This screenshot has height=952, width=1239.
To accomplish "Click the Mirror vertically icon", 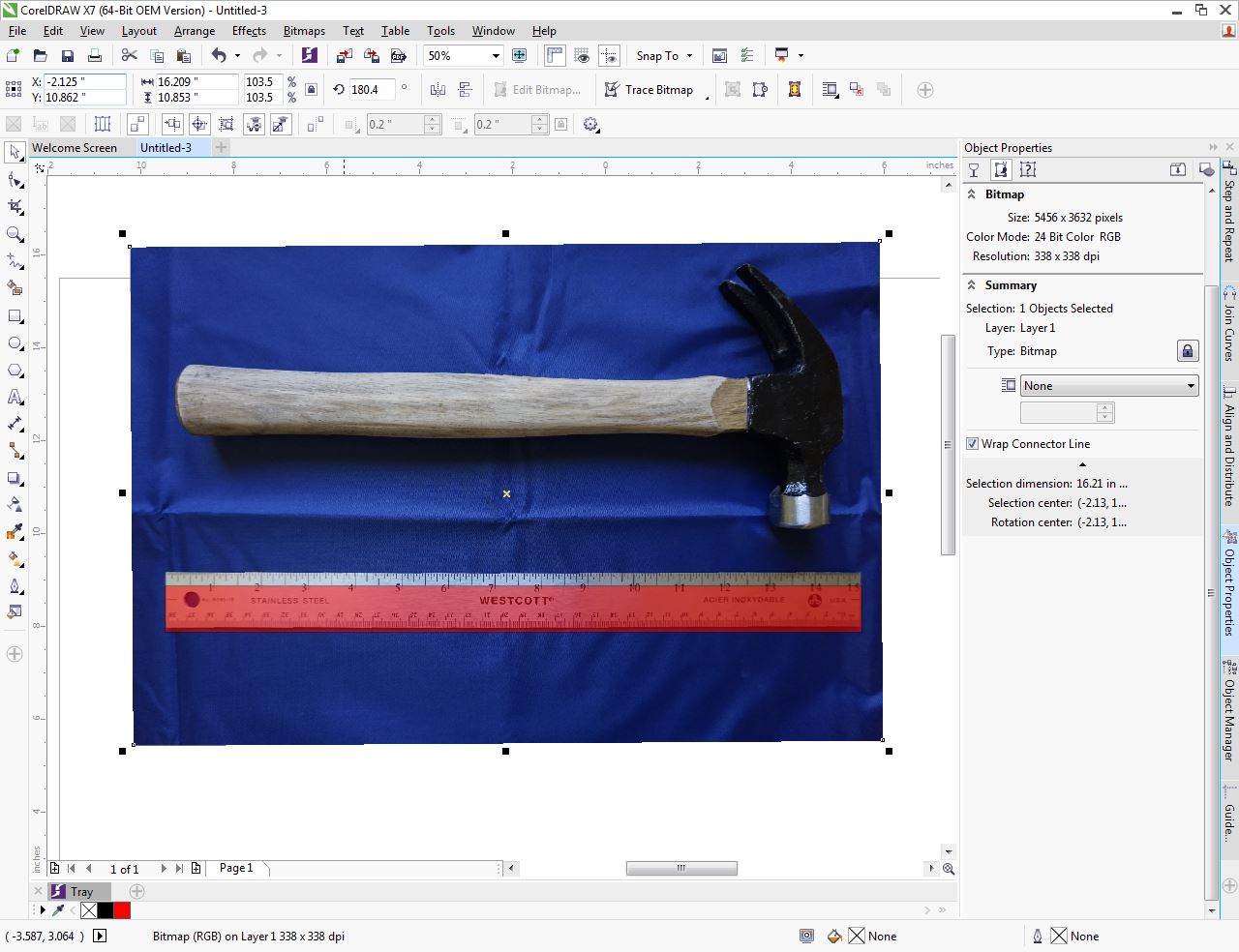I will (466, 90).
